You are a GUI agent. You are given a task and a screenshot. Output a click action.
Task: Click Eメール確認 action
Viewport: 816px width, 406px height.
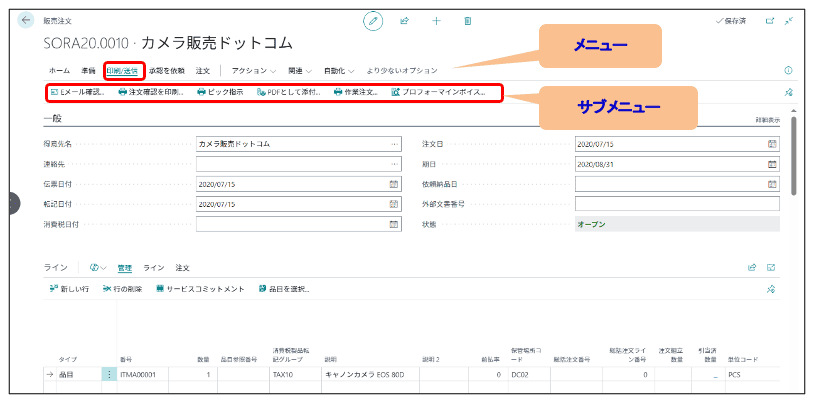[77, 92]
